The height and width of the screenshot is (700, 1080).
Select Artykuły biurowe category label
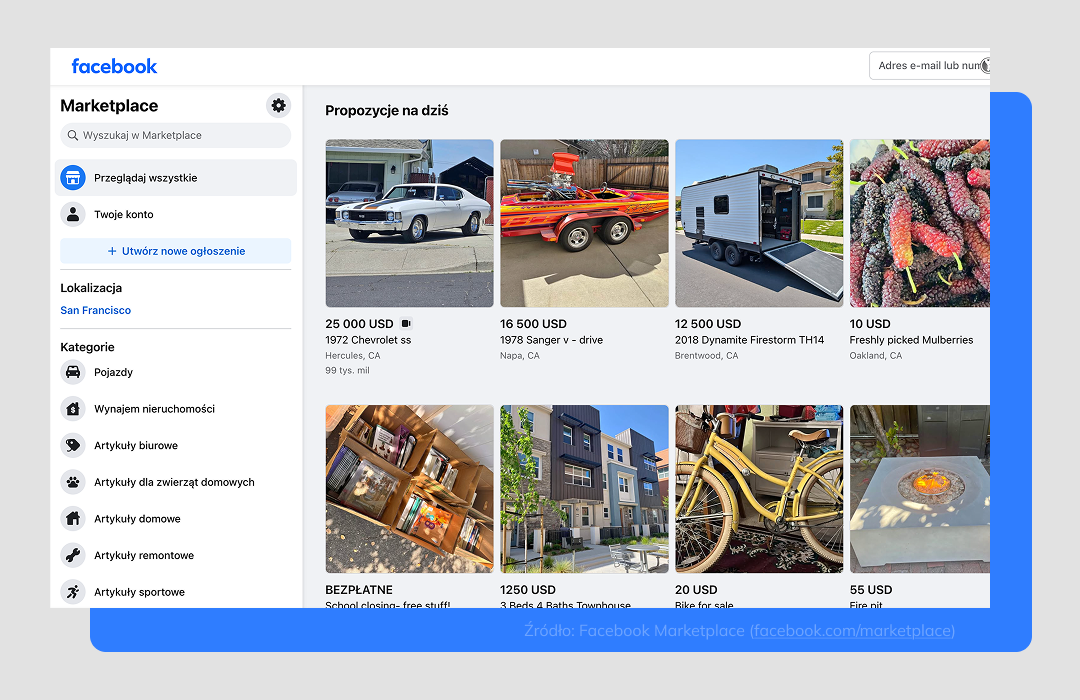[136, 445]
